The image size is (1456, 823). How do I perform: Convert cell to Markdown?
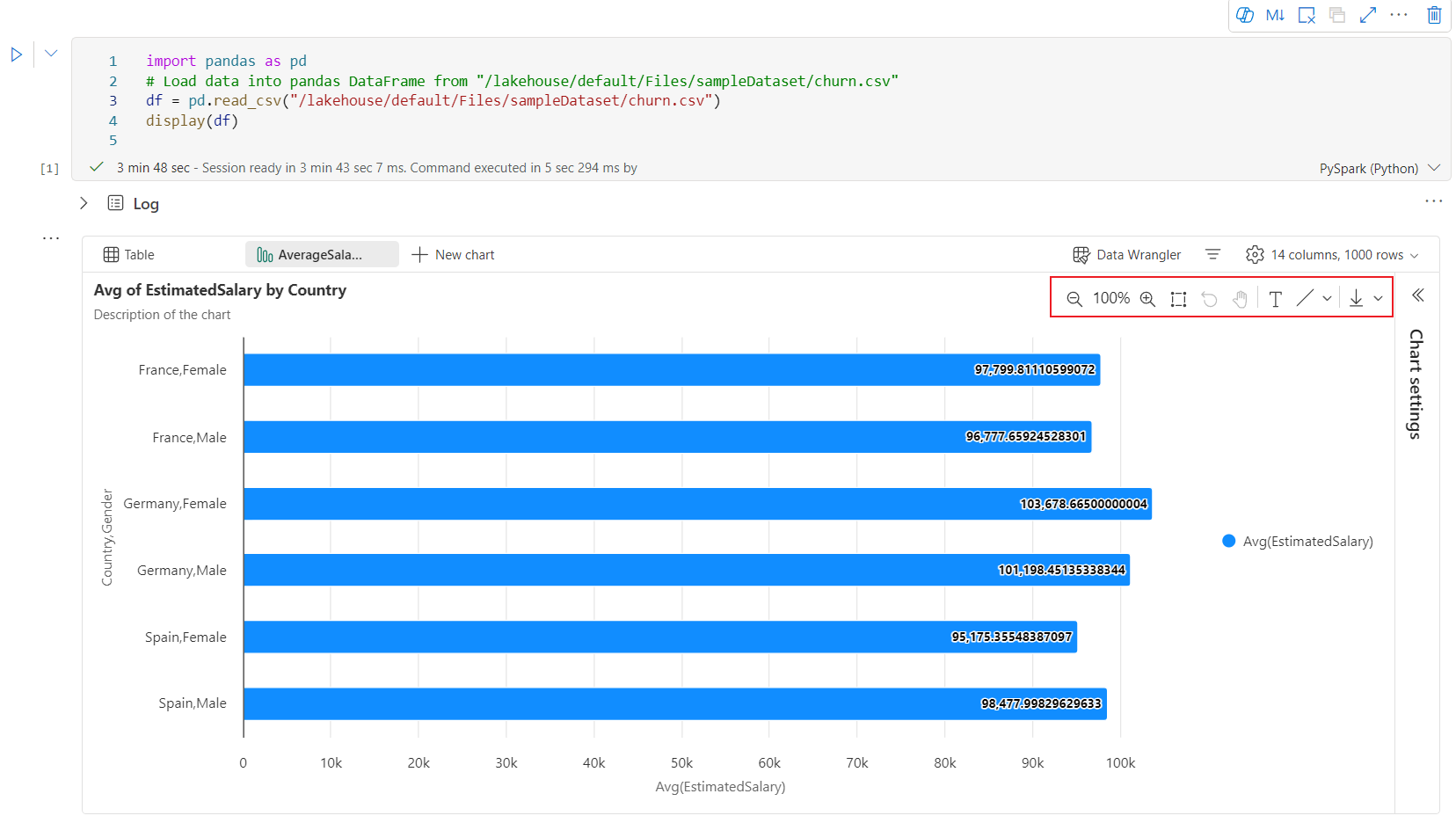tap(1275, 15)
